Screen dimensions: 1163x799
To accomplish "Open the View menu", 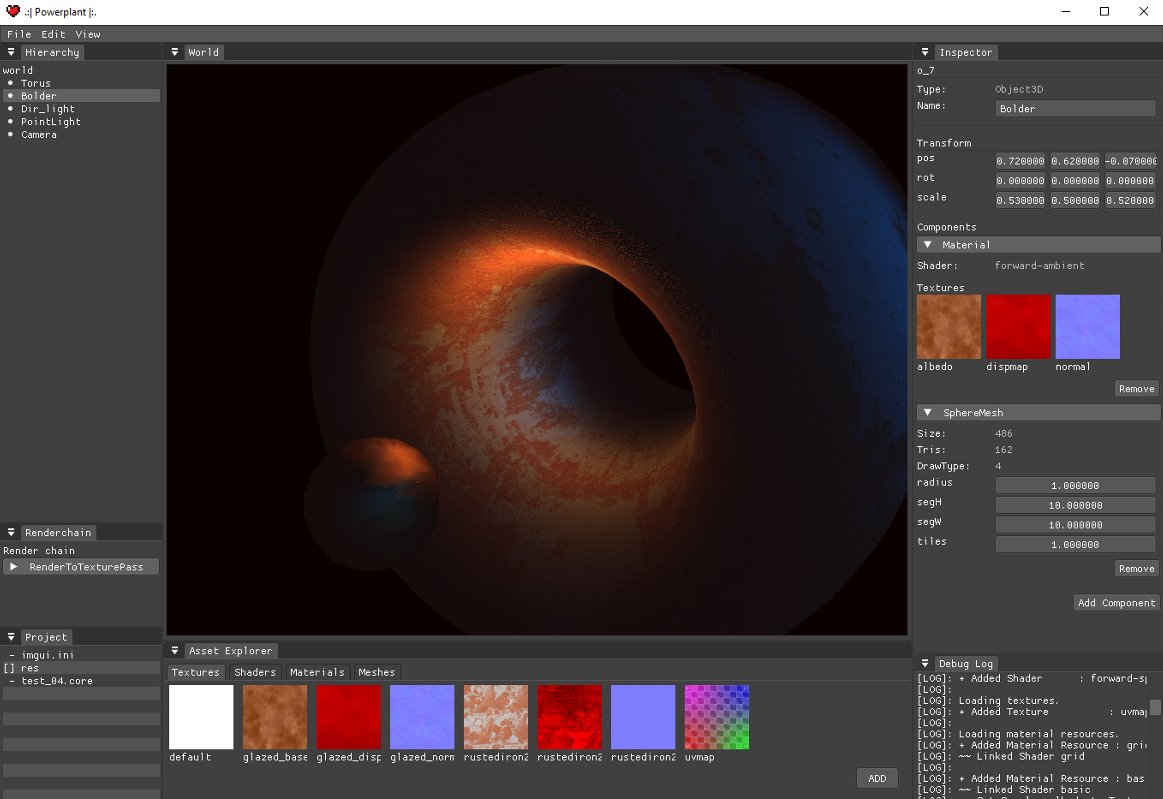I will coord(88,34).
